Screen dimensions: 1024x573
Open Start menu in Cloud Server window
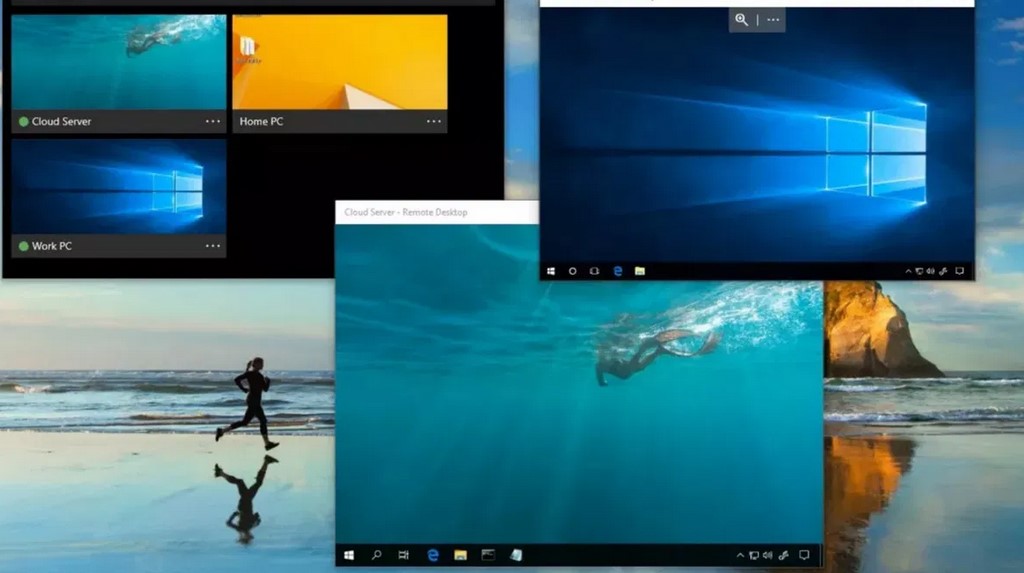(349, 555)
